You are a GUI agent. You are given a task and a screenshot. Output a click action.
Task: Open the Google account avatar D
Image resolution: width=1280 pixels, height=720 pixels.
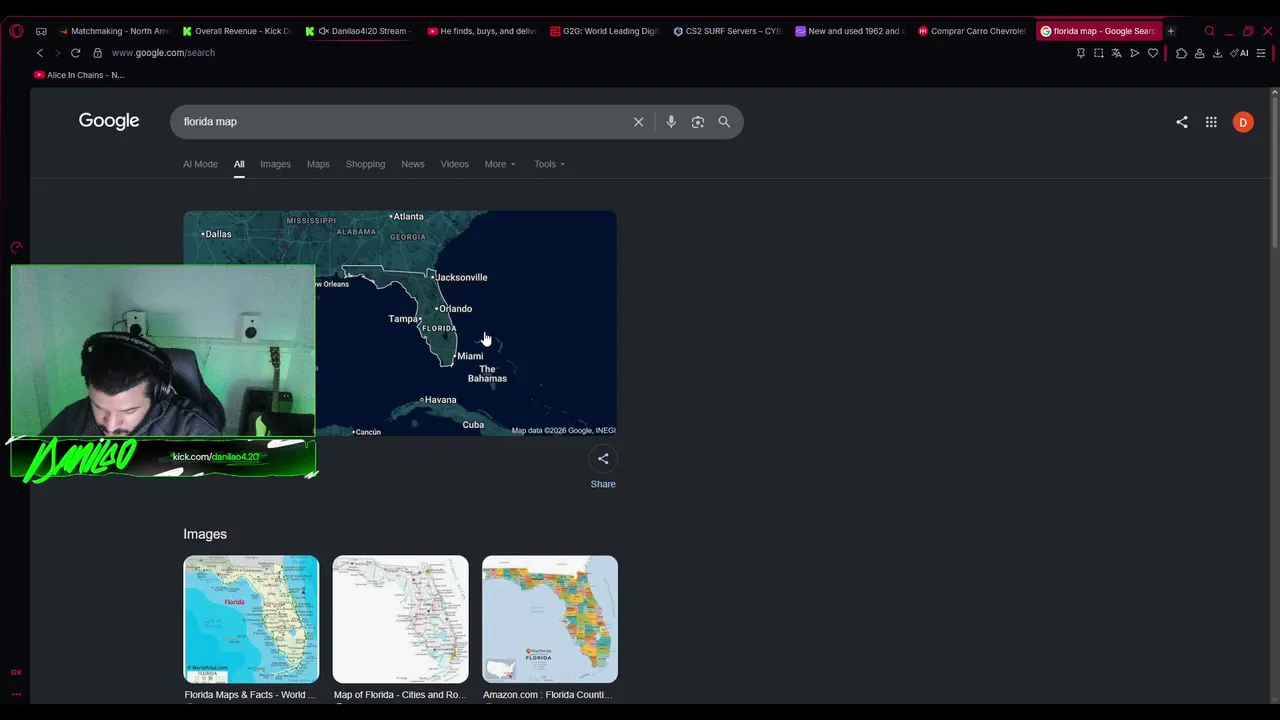tap(1243, 122)
